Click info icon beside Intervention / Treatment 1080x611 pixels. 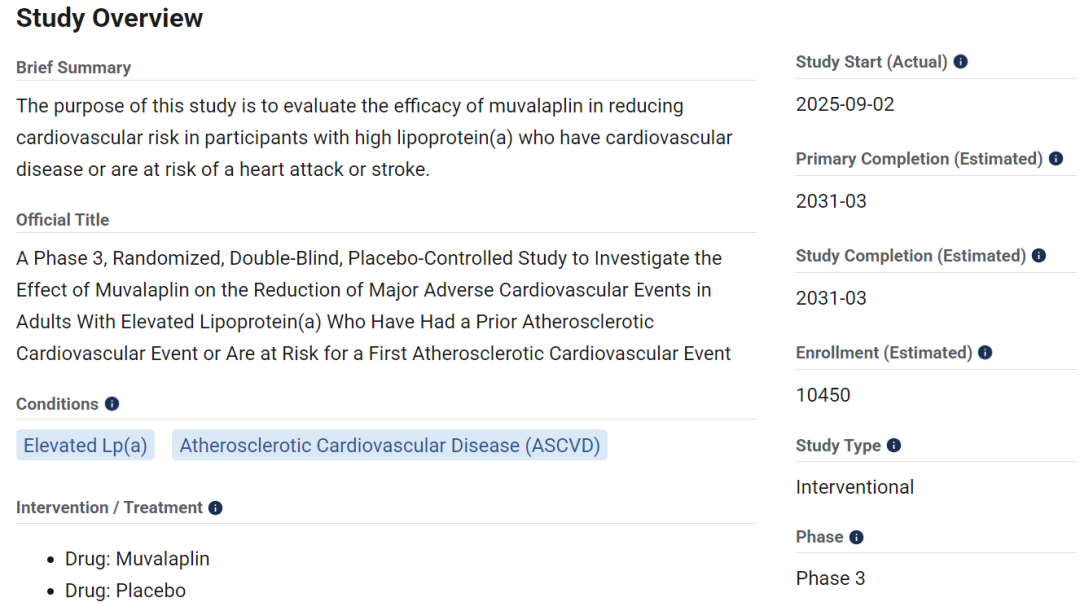[x=216, y=508]
